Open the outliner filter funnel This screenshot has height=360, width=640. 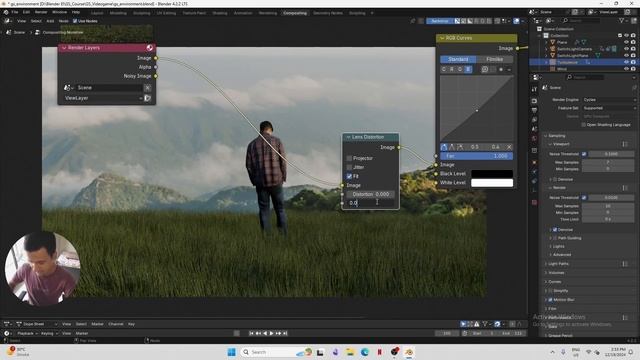click(x=622, y=20)
